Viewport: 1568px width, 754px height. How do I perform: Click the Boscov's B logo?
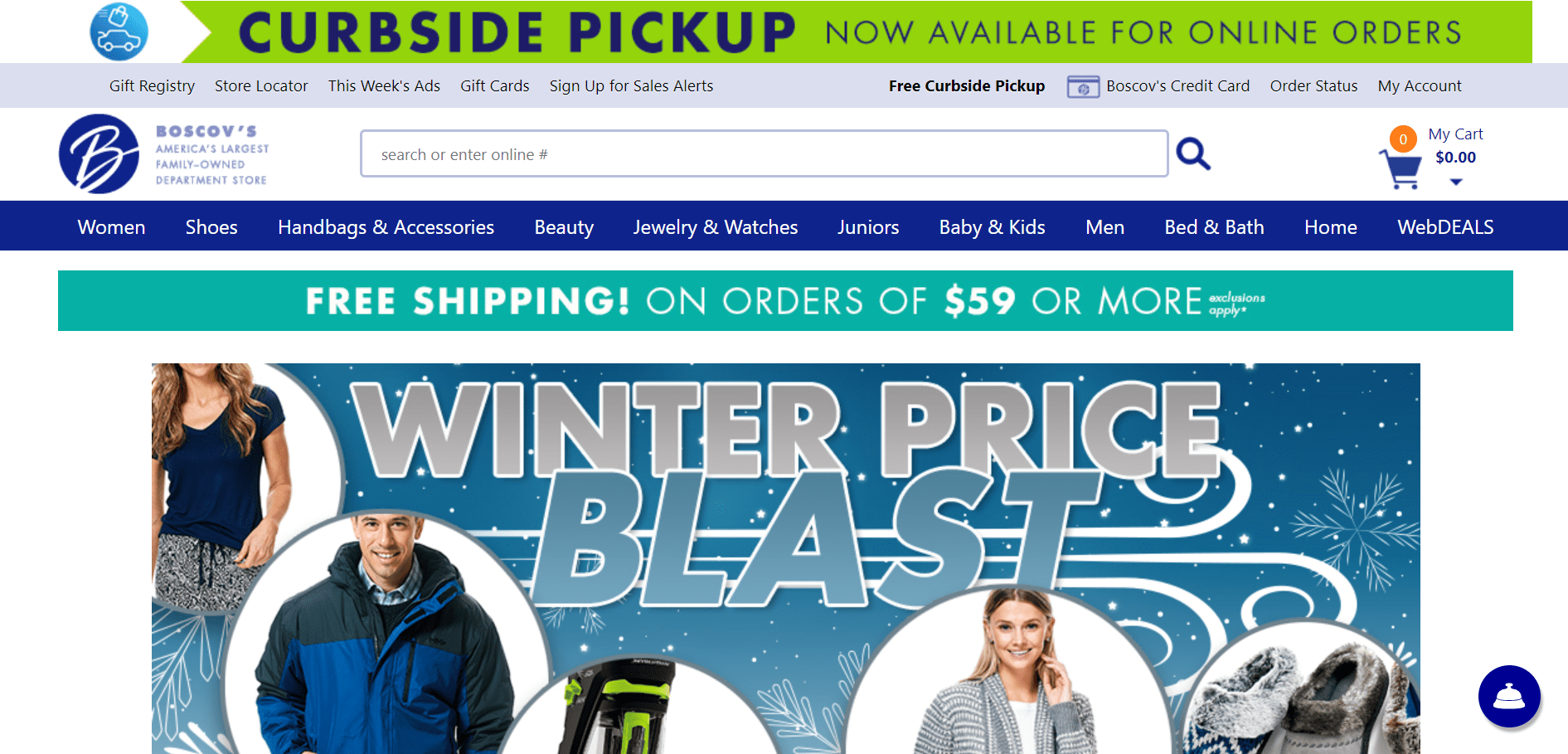[99, 154]
